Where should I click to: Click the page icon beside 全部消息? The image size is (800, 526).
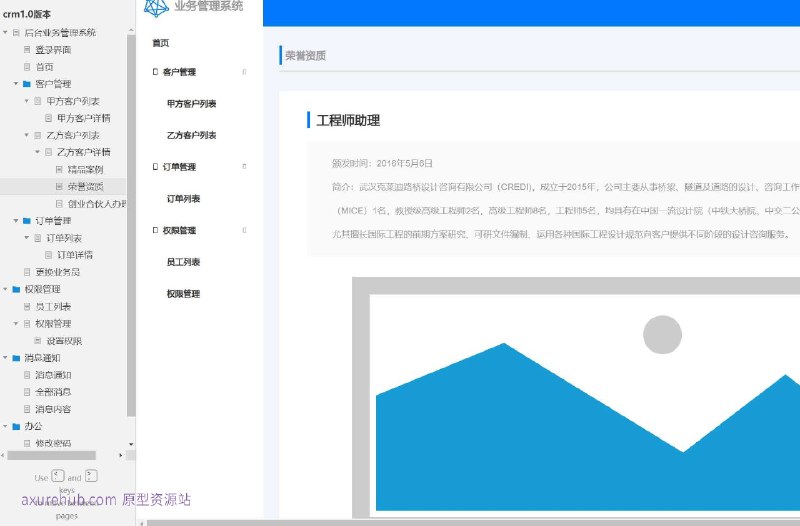point(27,392)
